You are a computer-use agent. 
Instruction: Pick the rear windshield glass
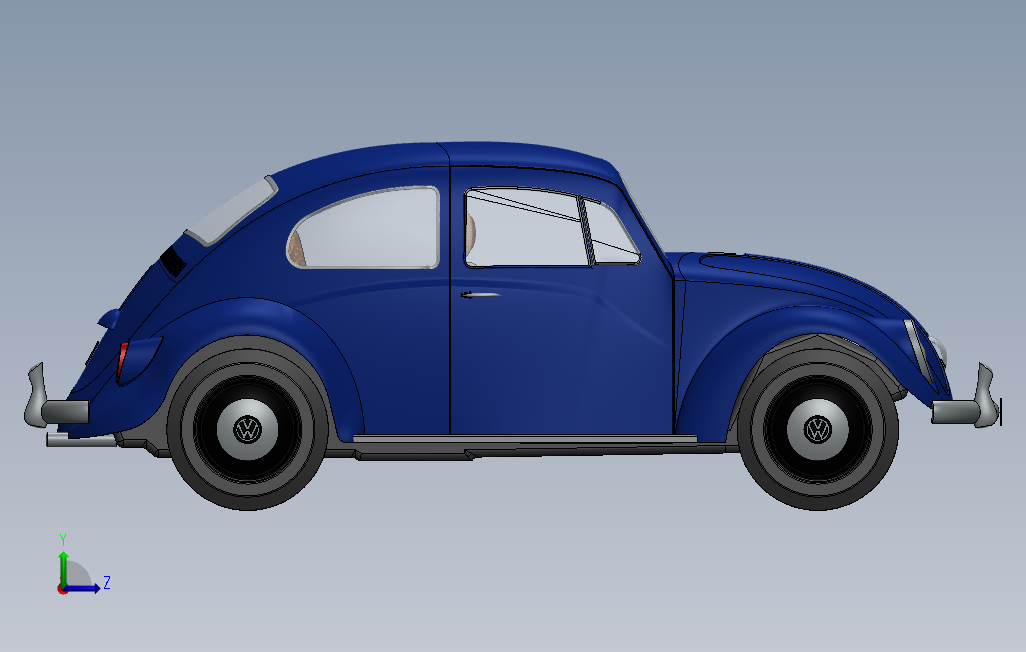point(231,211)
